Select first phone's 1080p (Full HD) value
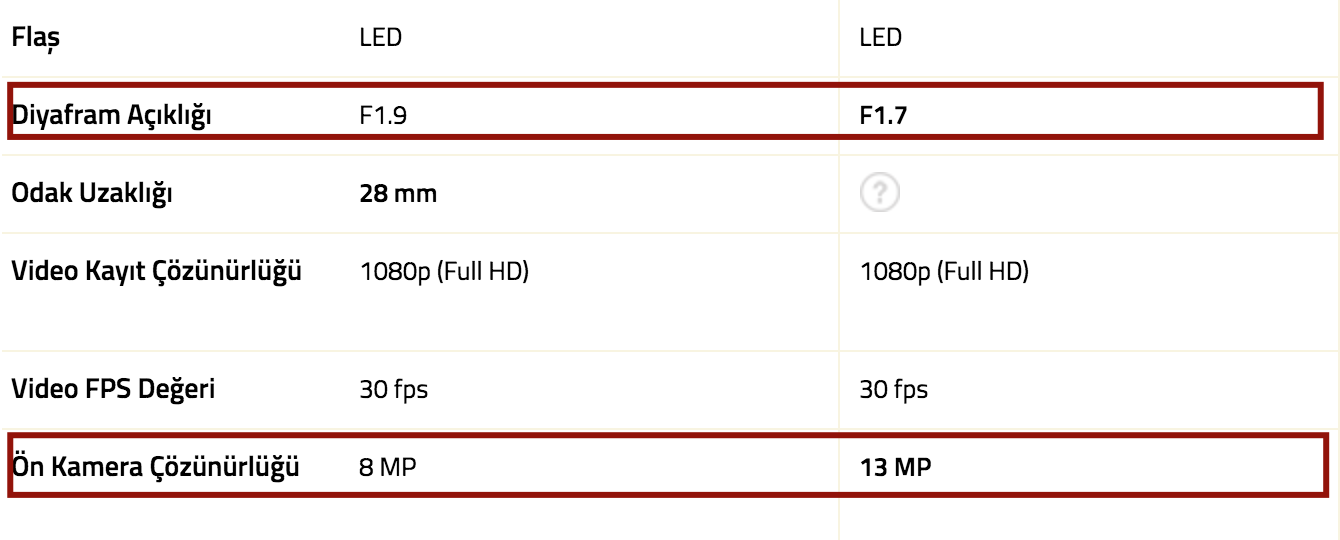Image resolution: width=1340 pixels, height=540 pixels. 444,272
